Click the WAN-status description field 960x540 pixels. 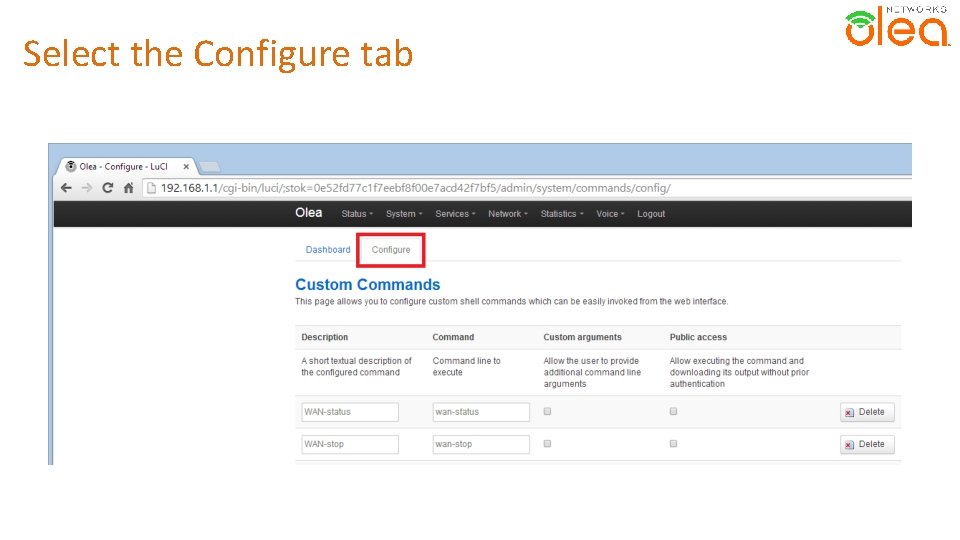coord(350,412)
